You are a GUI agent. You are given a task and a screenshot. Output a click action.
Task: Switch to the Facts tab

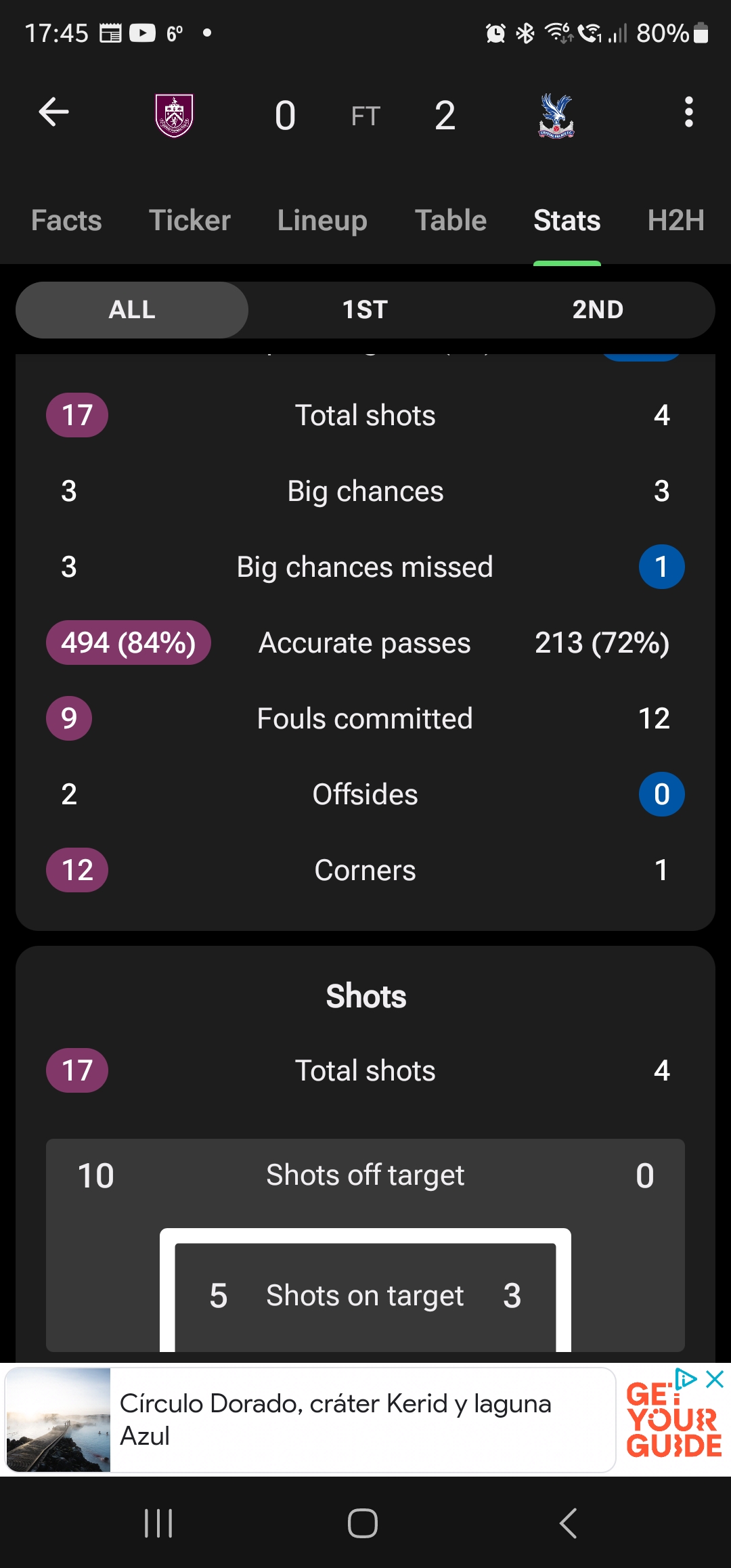click(66, 221)
